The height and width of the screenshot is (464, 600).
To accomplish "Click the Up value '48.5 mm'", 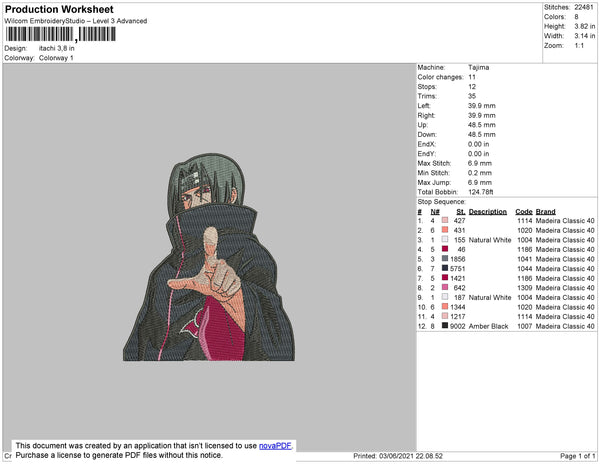I will click(481, 125).
